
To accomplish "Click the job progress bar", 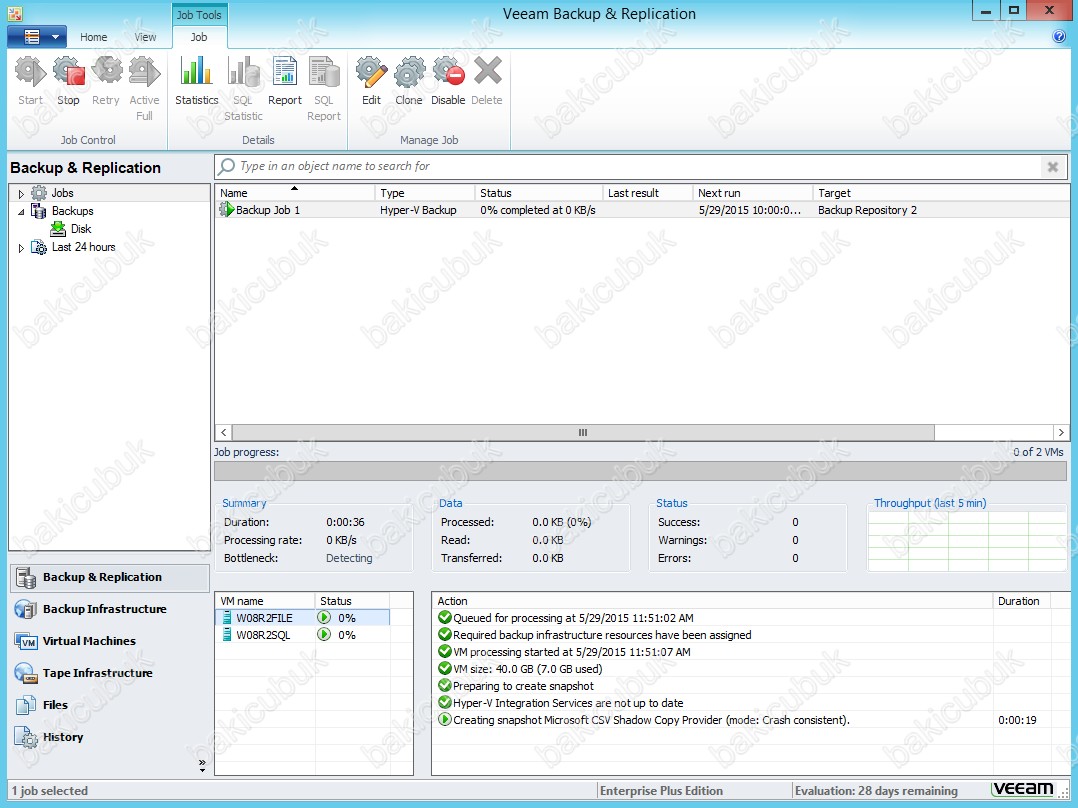I will 641,471.
